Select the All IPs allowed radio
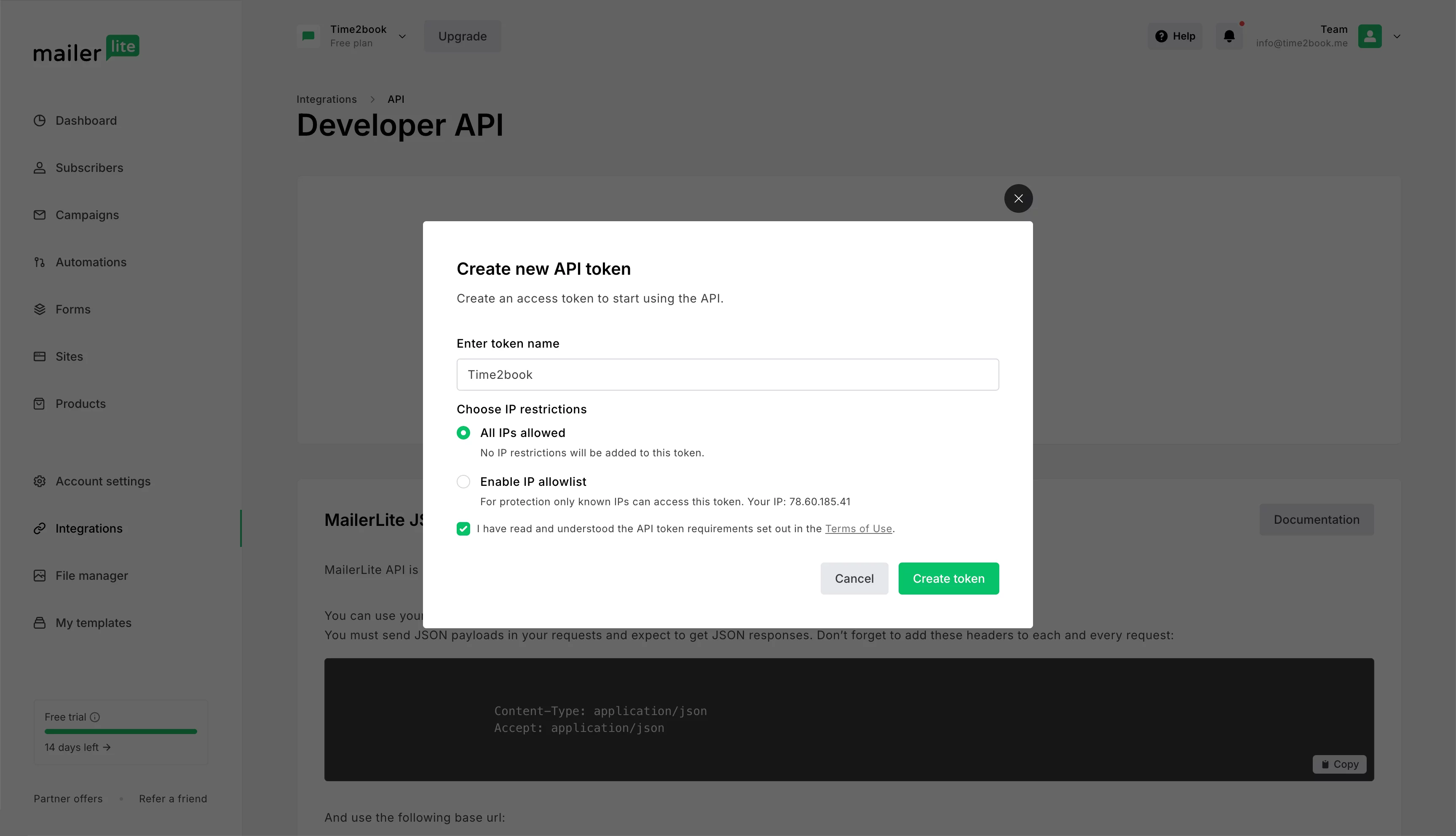This screenshot has width=1456, height=836. 463,433
